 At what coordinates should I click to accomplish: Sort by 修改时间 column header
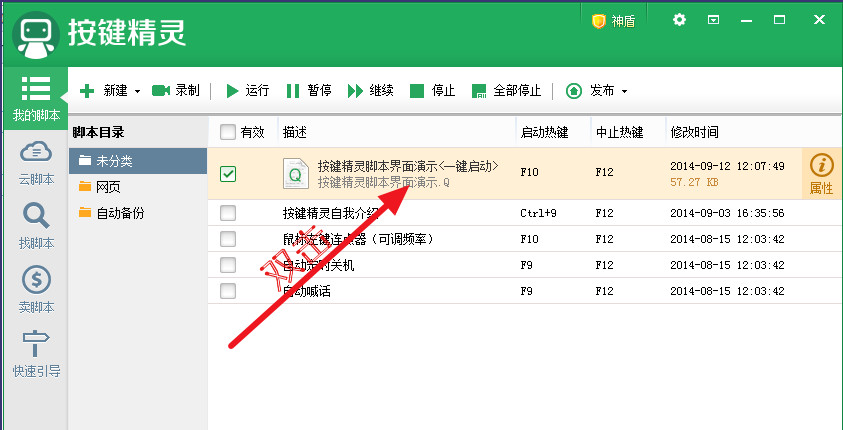pos(694,132)
